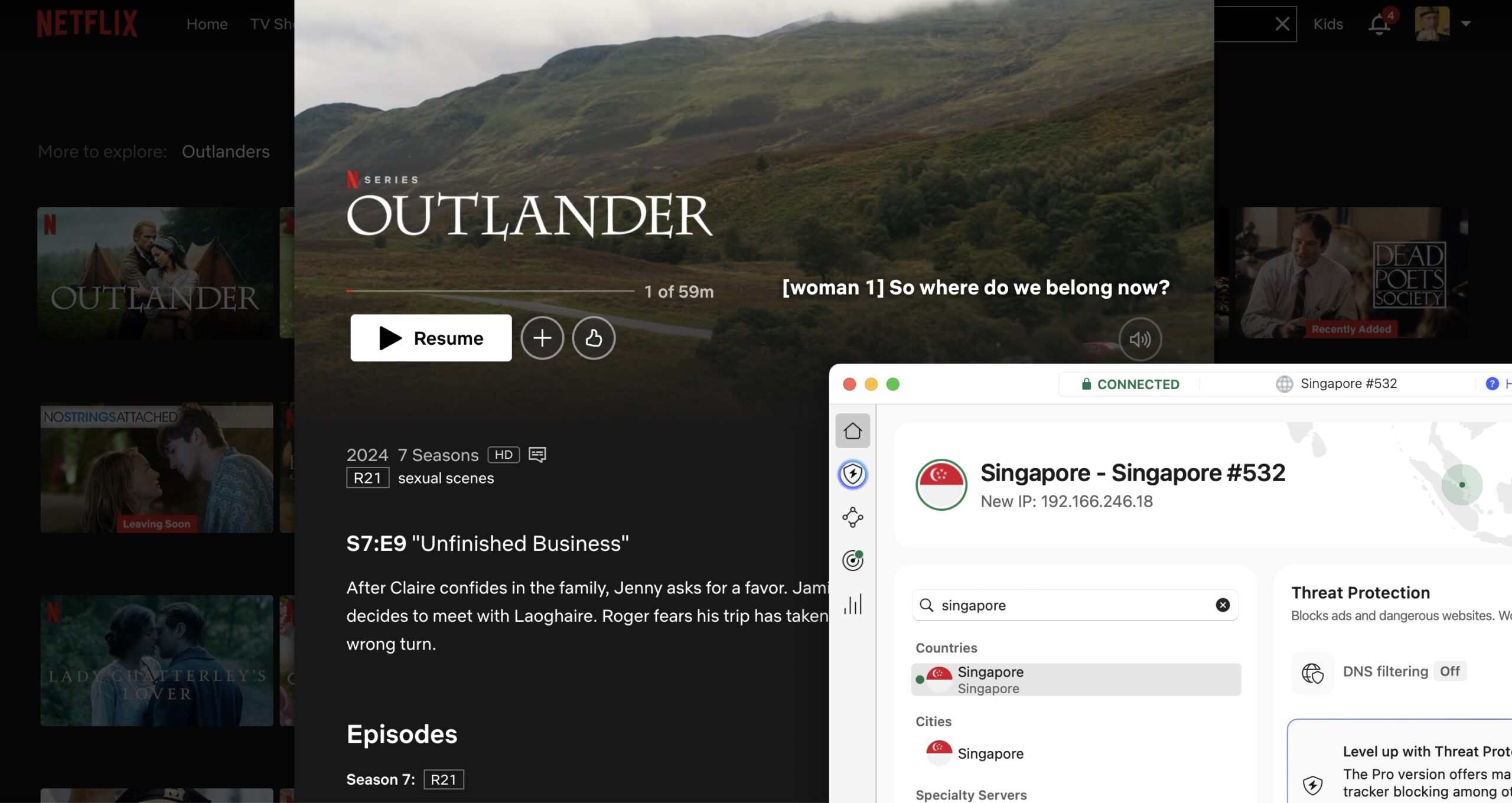
Task: Open the Meshnet icon in NordVPN sidebar
Action: point(852,517)
